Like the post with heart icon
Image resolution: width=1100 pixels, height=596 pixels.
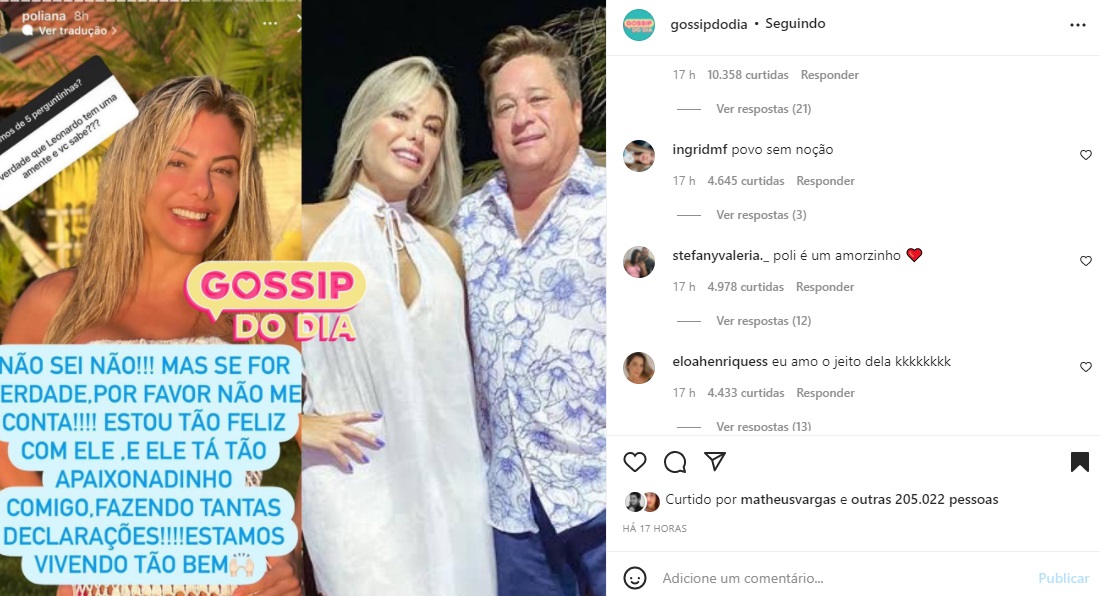click(635, 461)
